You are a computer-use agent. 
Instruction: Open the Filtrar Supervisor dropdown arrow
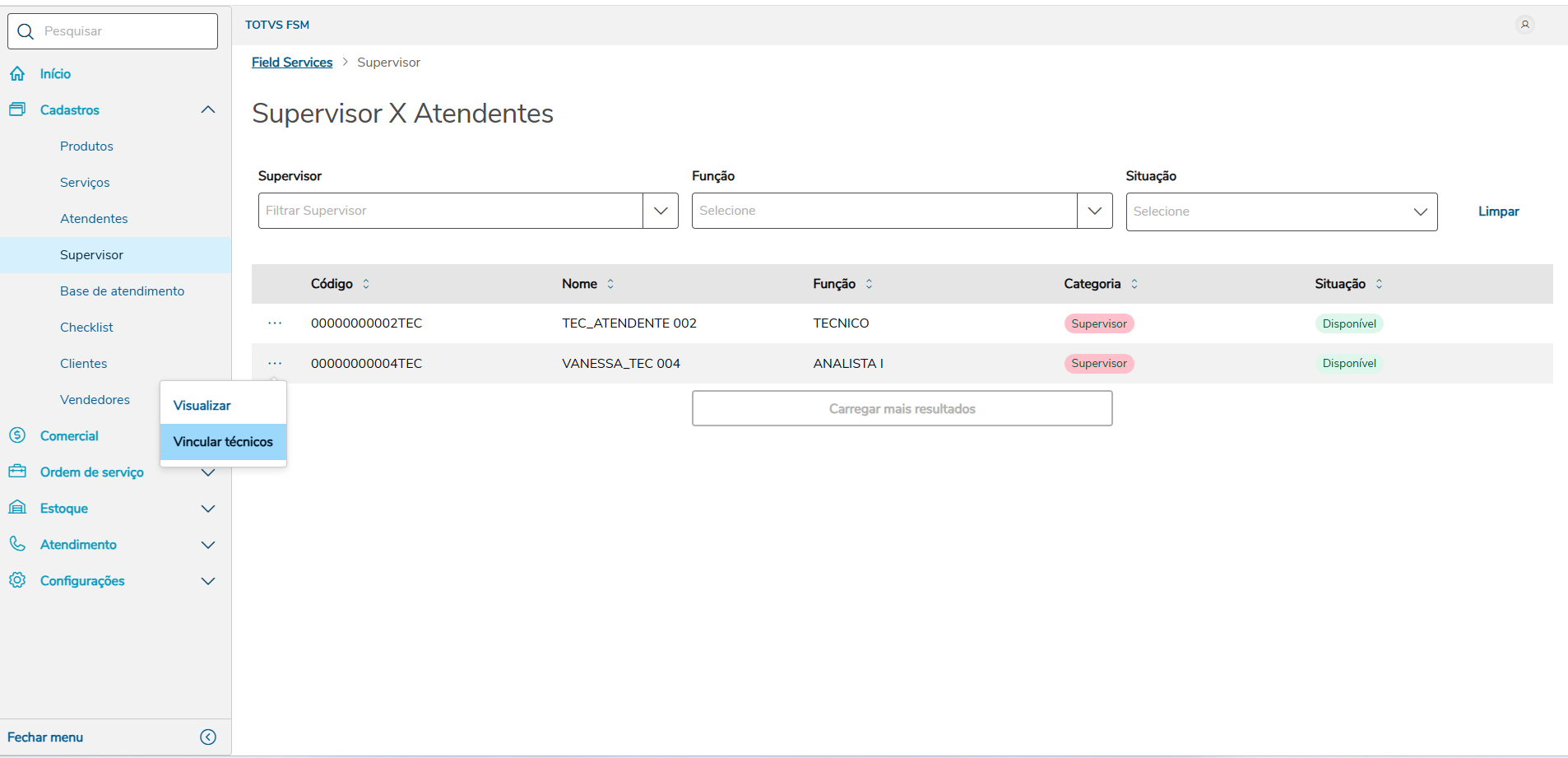(661, 211)
